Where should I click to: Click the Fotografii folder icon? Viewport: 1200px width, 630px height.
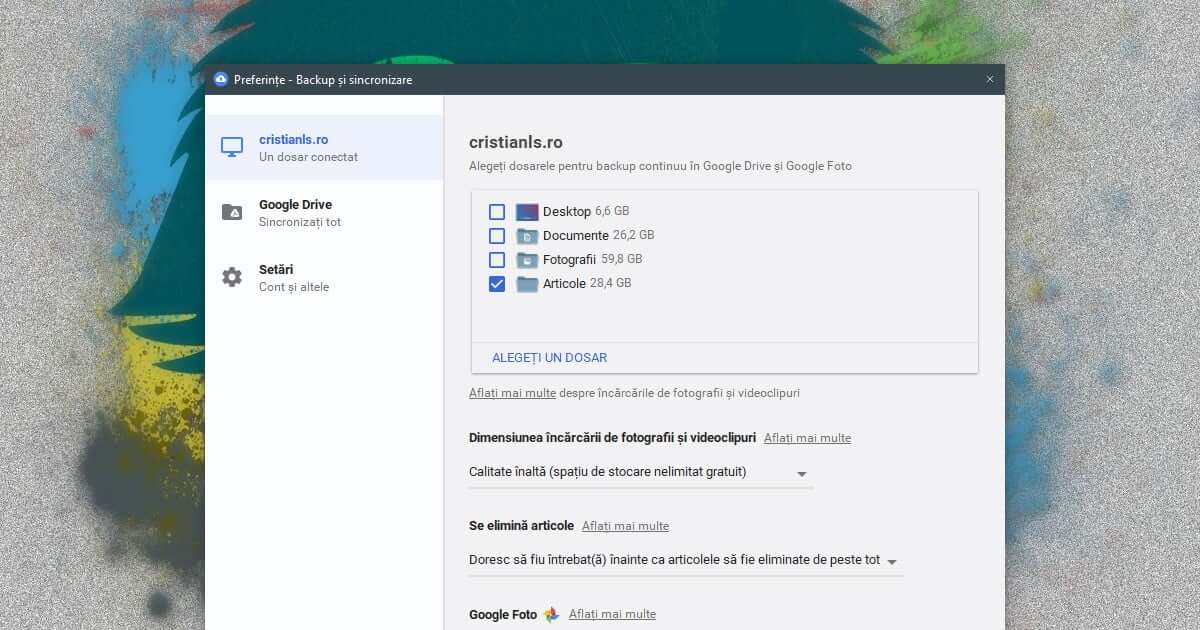[x=527, y=260]
